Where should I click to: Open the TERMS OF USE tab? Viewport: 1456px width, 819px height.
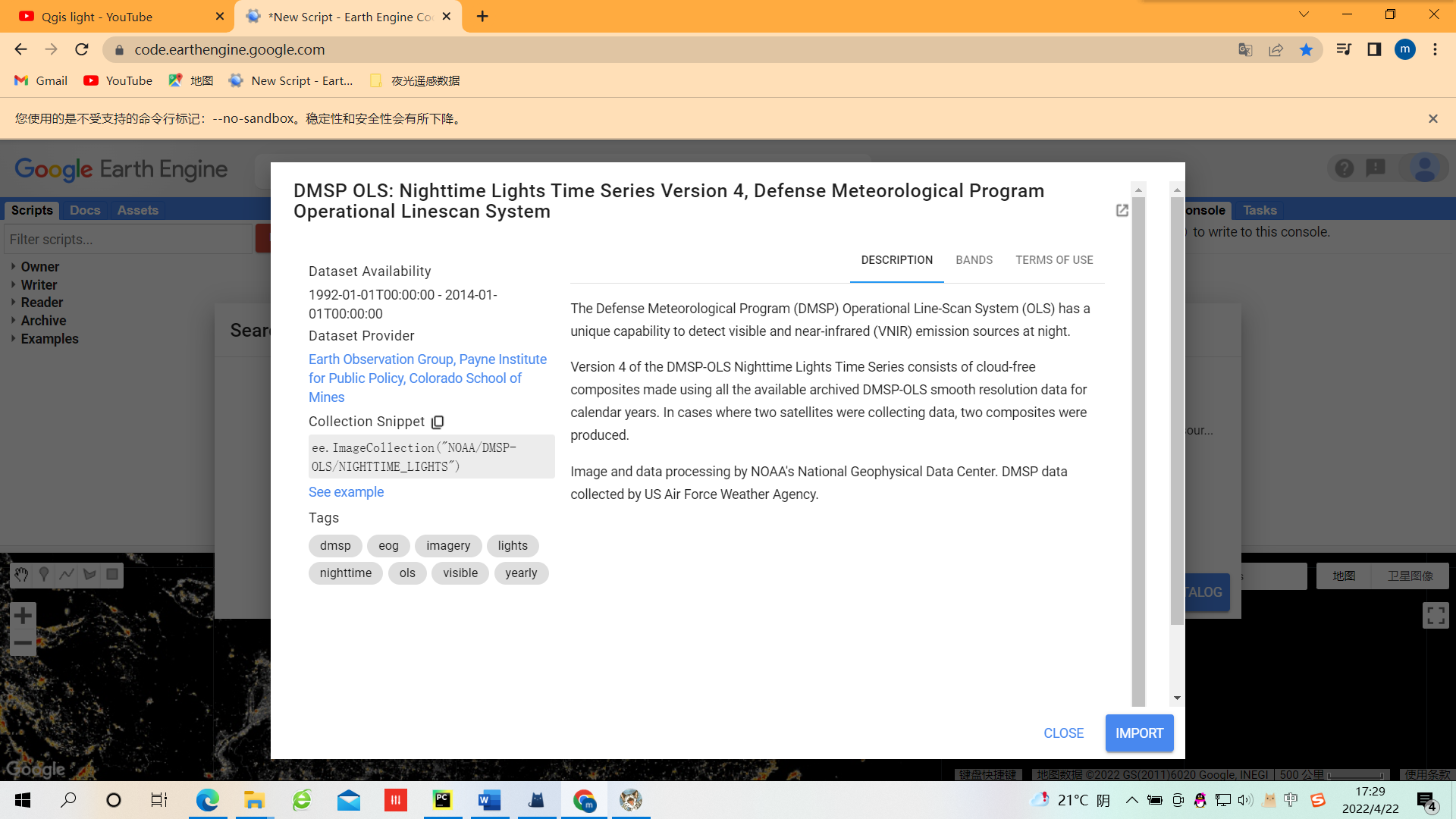click(x=1054, y=260)
